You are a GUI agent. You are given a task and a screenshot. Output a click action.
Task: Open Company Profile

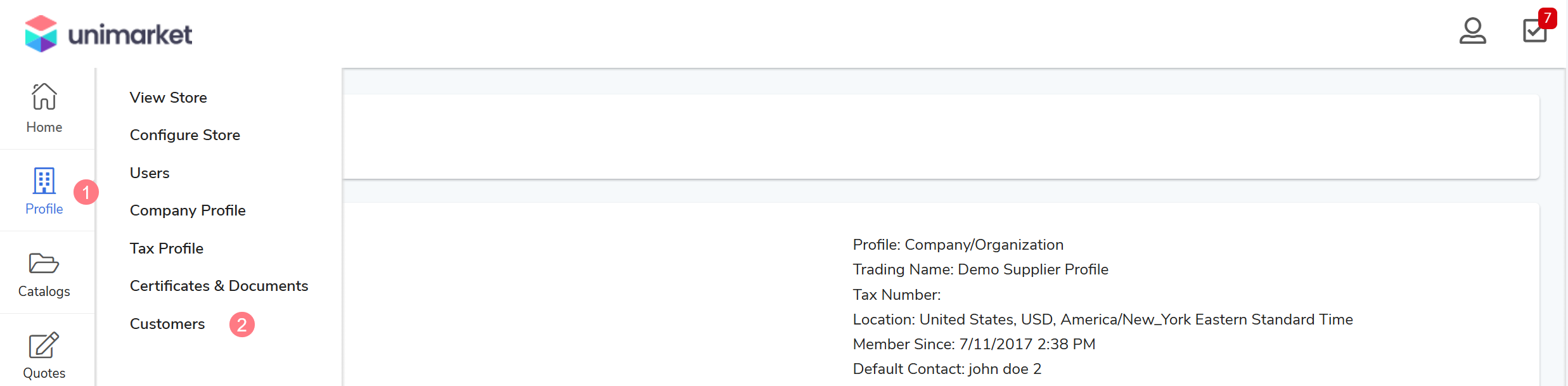click(188, 210)
